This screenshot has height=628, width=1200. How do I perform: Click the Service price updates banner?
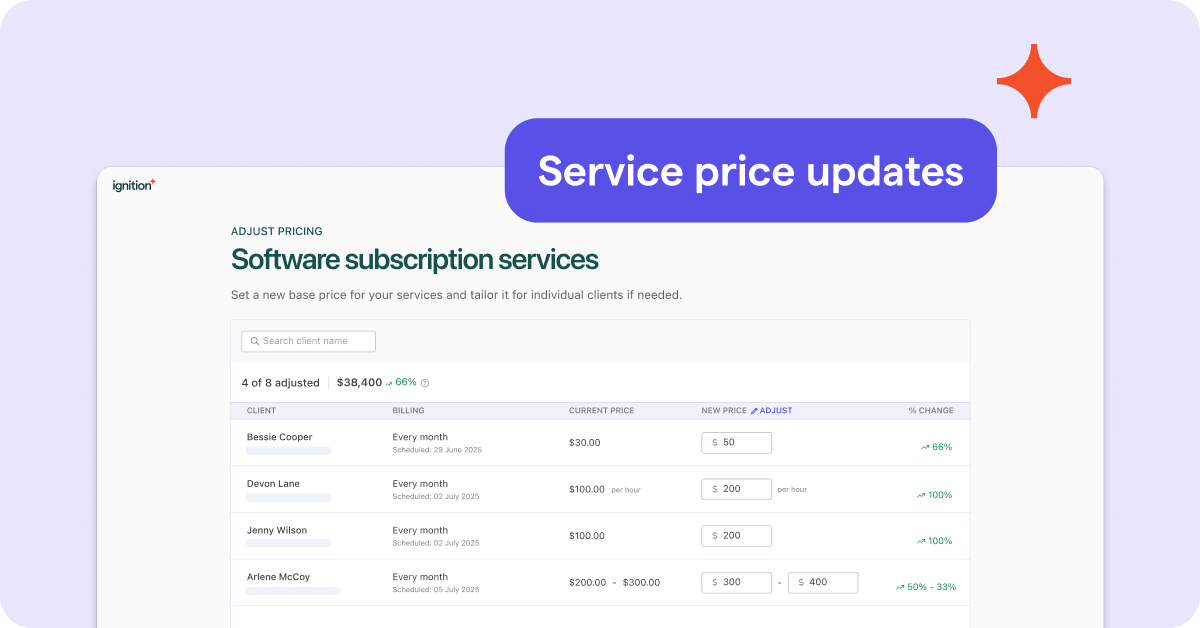tap(750, 171)
